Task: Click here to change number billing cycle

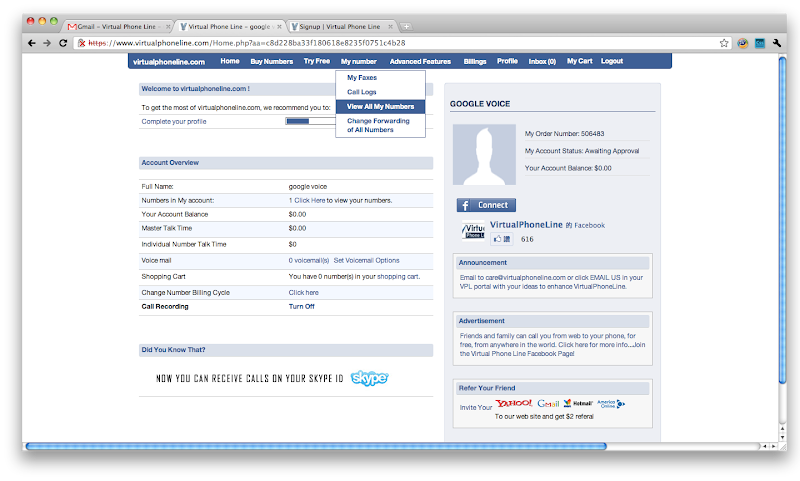Action: [x=304, y=292]
